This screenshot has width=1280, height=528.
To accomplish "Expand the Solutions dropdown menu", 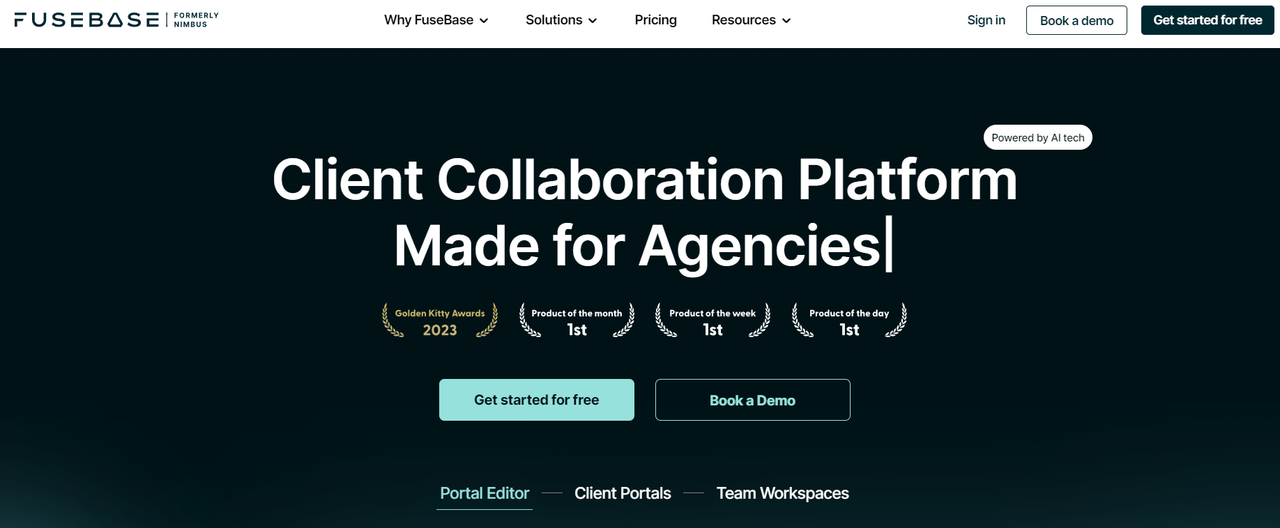I will (561, 20).
